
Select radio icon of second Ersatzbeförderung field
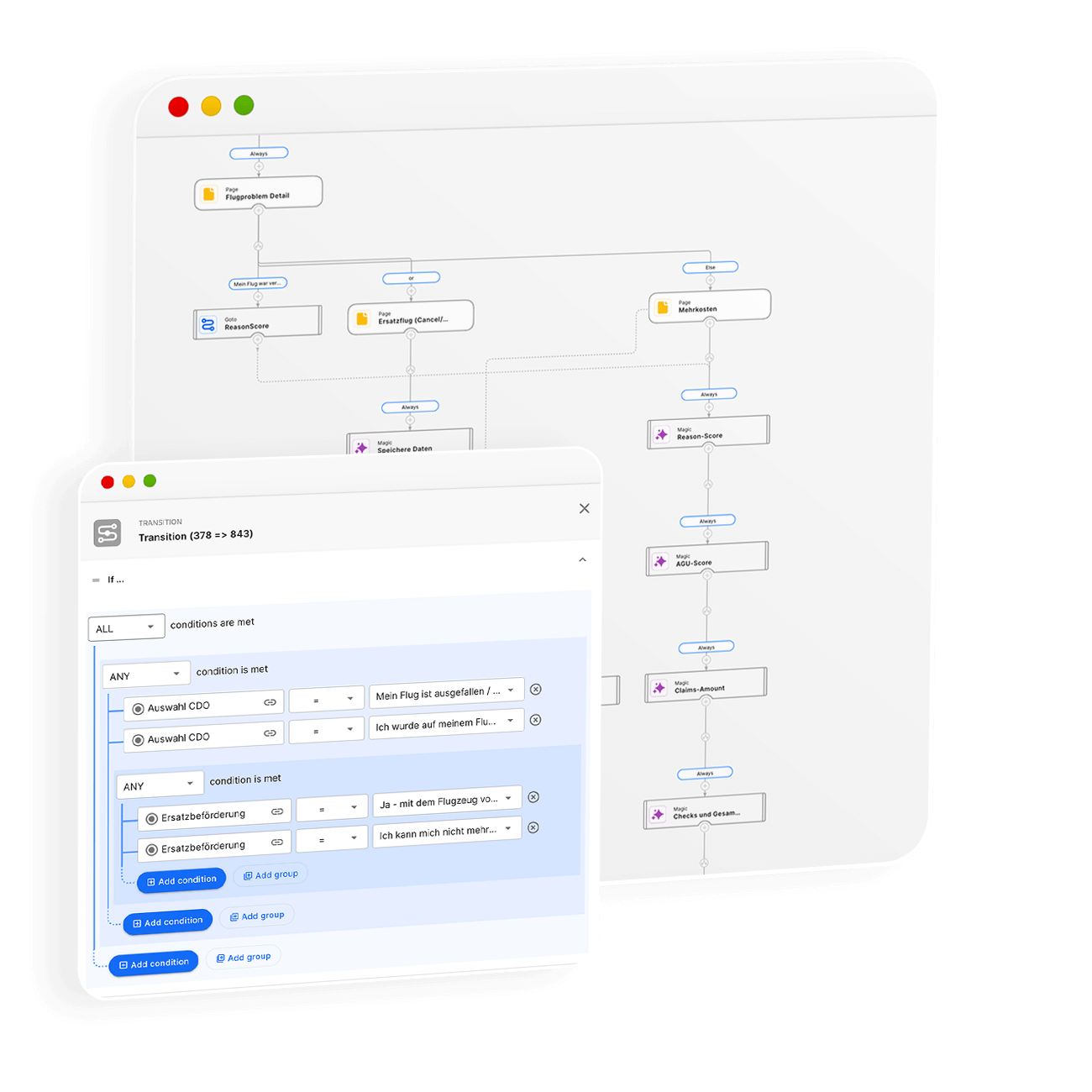tap(152, 850)
